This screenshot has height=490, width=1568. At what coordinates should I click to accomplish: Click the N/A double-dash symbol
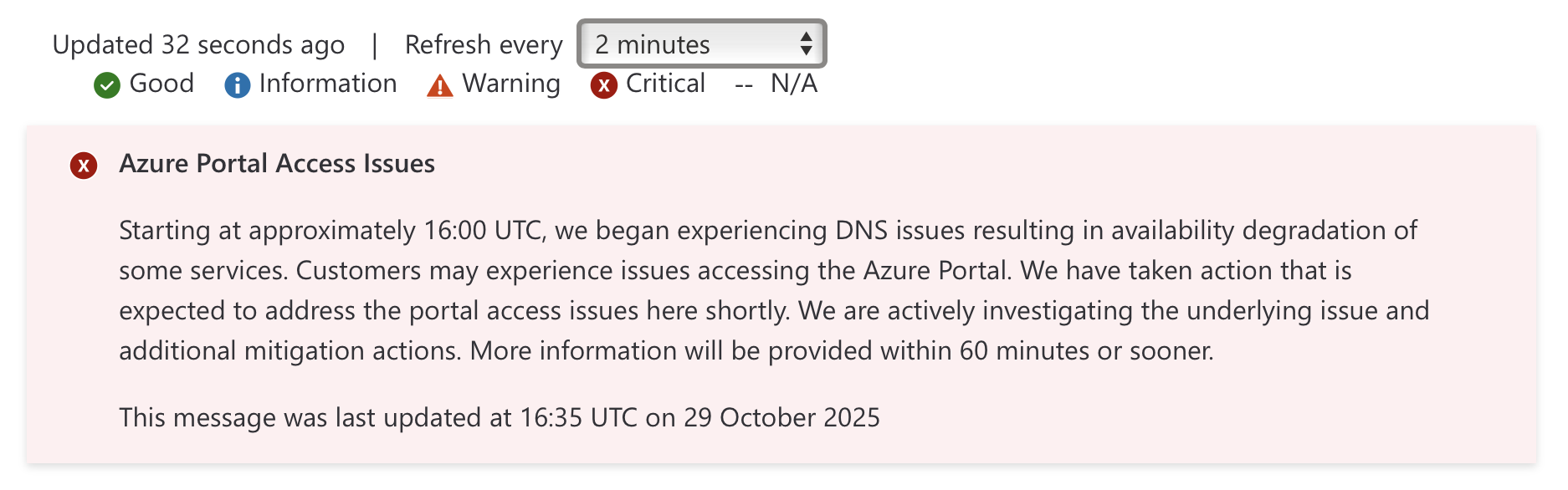click(744, 85)
